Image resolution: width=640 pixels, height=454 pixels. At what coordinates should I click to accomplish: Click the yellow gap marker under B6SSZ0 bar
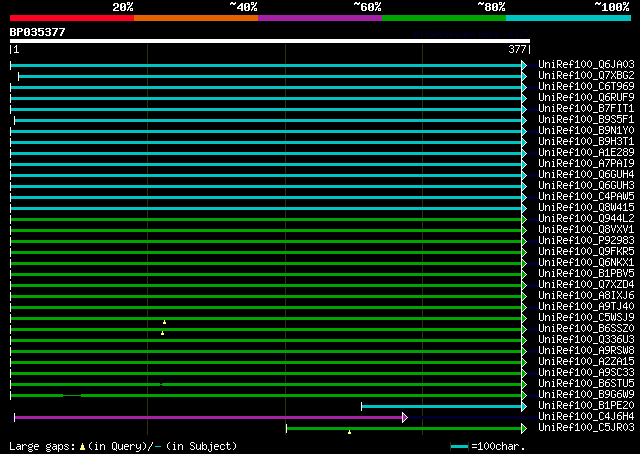click(162, 333)
